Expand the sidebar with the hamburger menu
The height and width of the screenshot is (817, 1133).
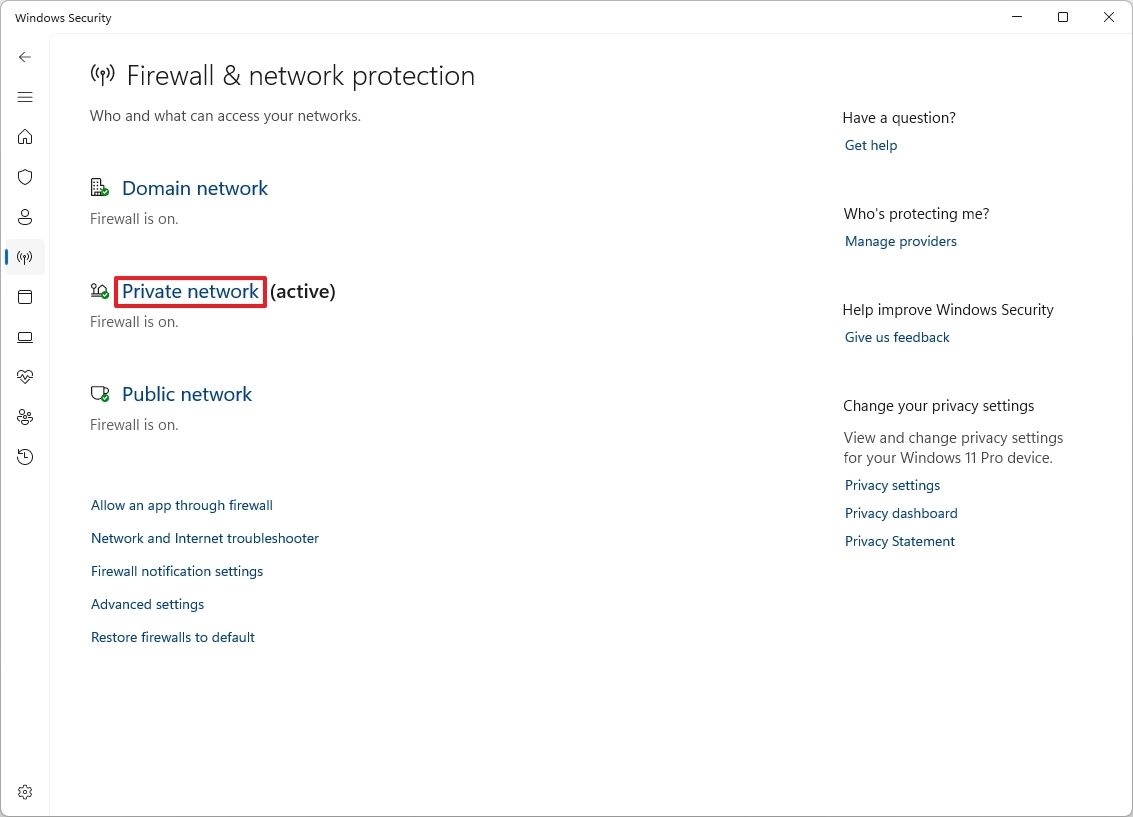[24, 97]
